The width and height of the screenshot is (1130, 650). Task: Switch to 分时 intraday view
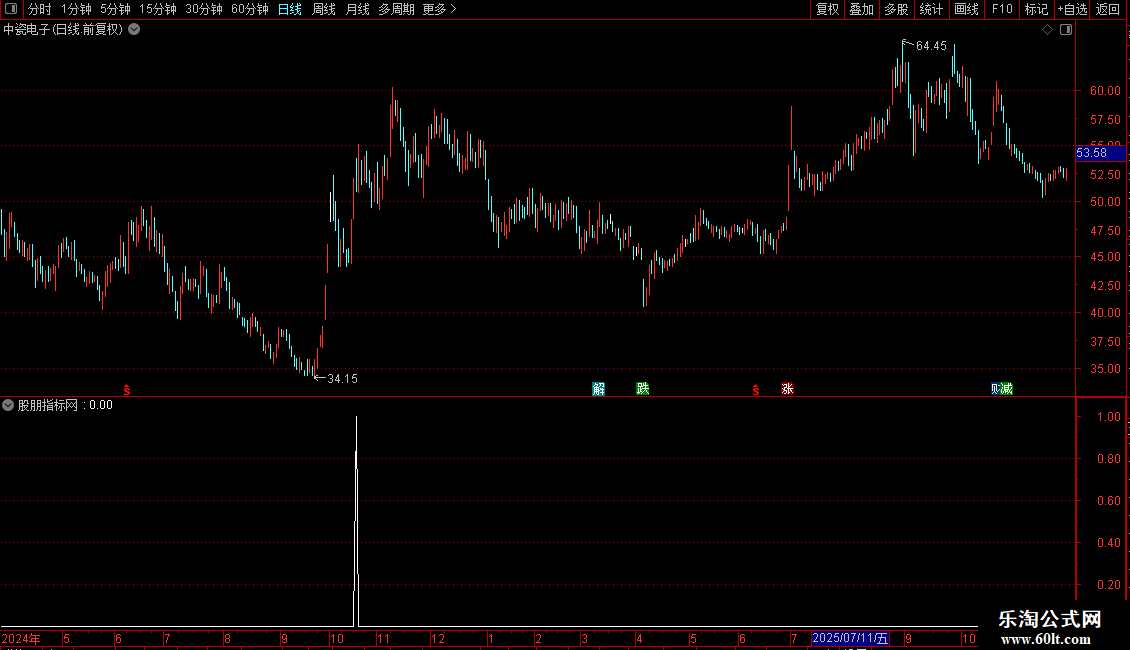(40, 9)
